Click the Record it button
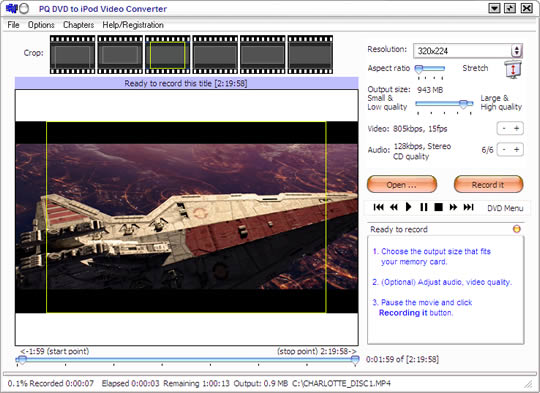This screenshot has height=393, width=540. tap(488, 185)
